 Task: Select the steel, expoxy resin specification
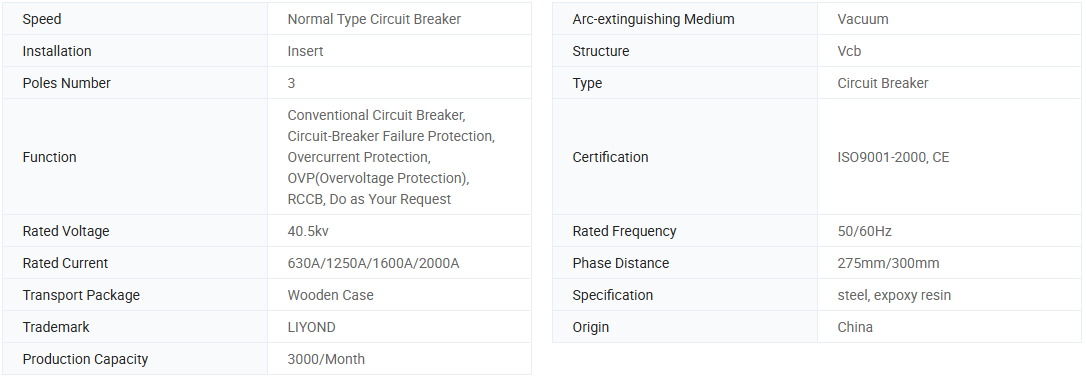(x=894, y=295)
